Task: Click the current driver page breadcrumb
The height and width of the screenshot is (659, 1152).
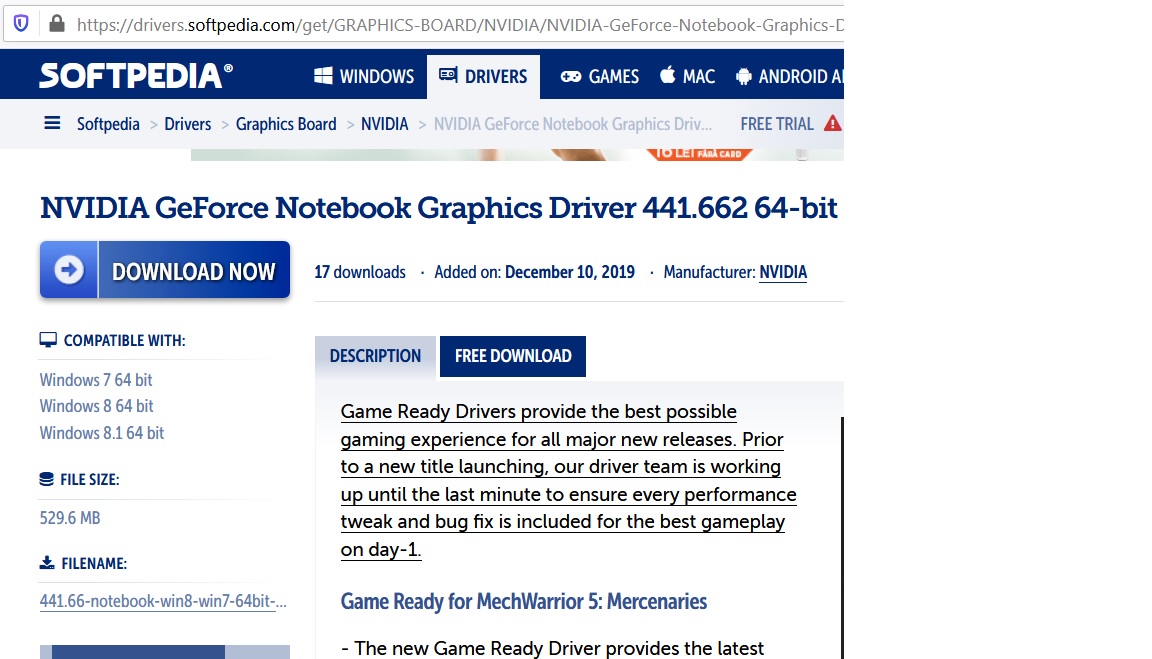Action: pos(572,124)
